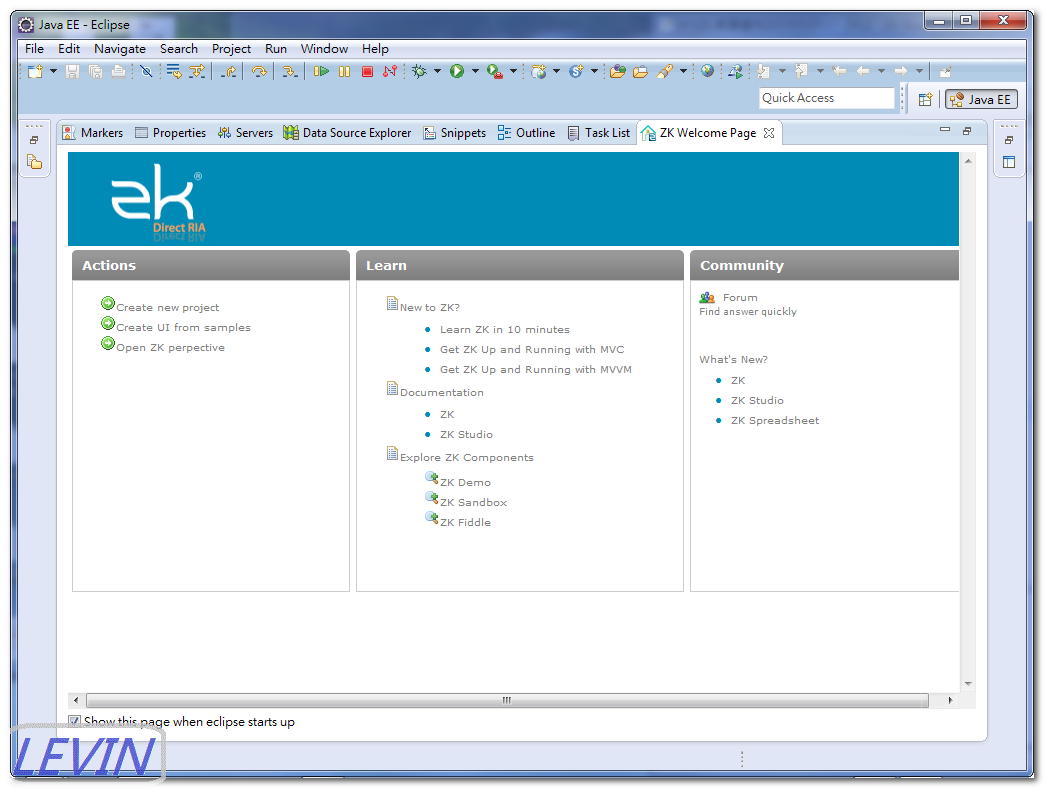Viewport: 1045px width, 789px height.
Task: Click the yellow Suspend debug icon
Action: (344, 71)
